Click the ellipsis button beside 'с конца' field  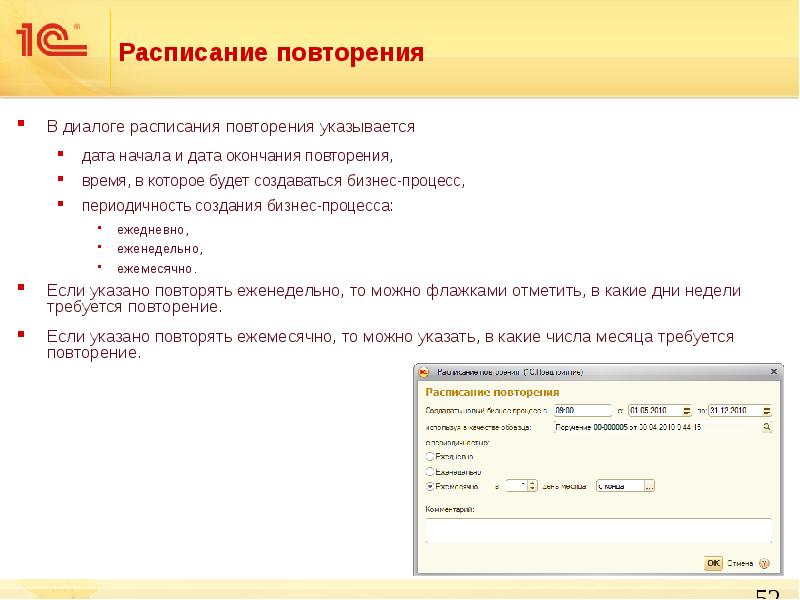[x=649, y=486]
